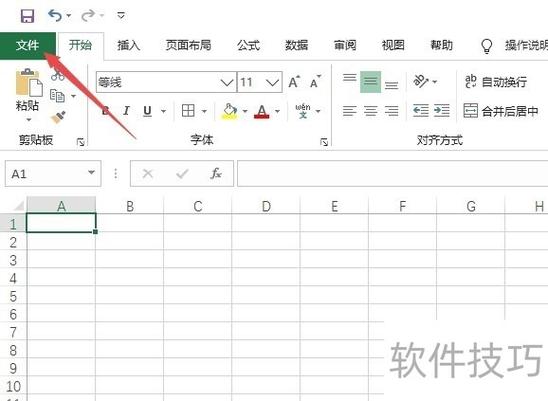The height and width of the screenshot is (401, 548).
Task: Open the 视图 (View) tab
Action: tap(393, 45)
